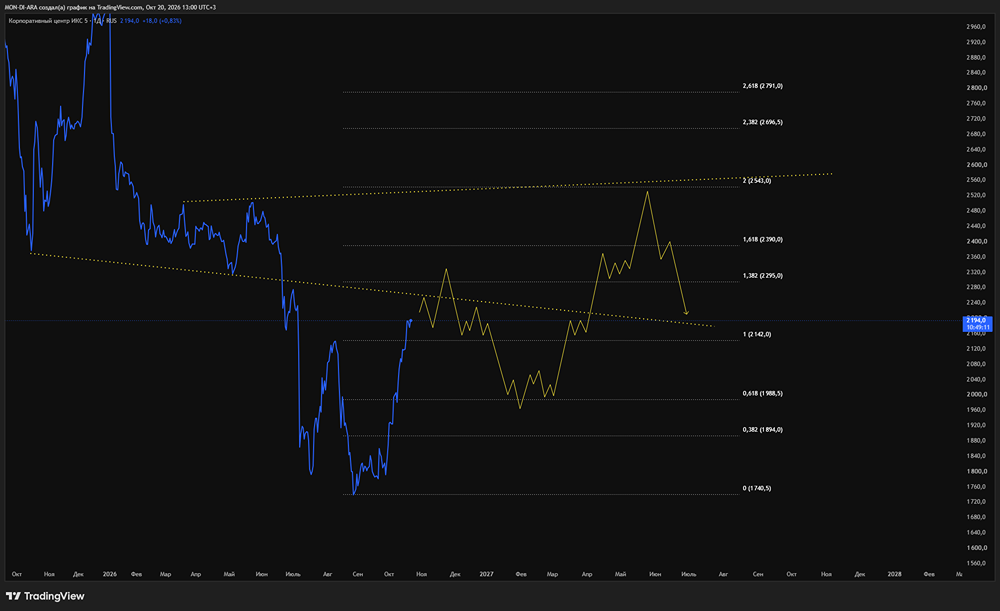The height and width of the screenshot is (611, 1000).
Task: Click the Fibonacci level label 1,618 (2 390,0)
Action: tap(763, 240)
